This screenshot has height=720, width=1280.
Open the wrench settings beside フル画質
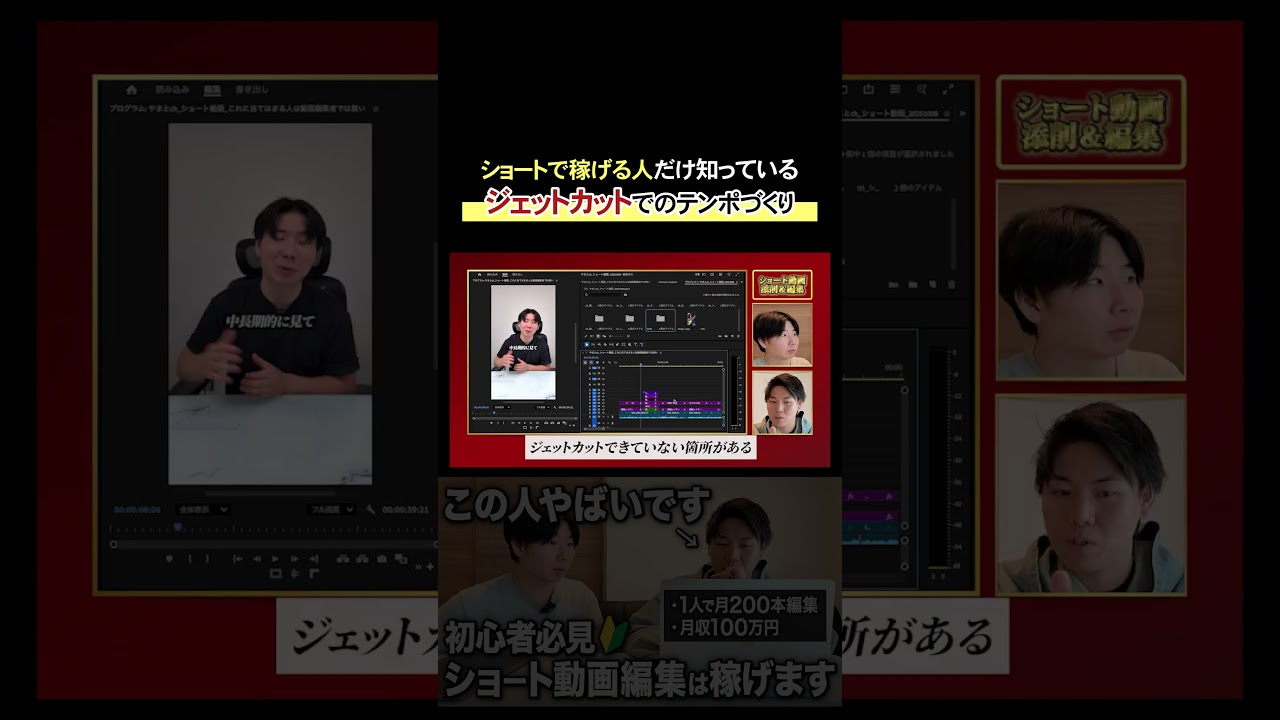pos(370,510)
